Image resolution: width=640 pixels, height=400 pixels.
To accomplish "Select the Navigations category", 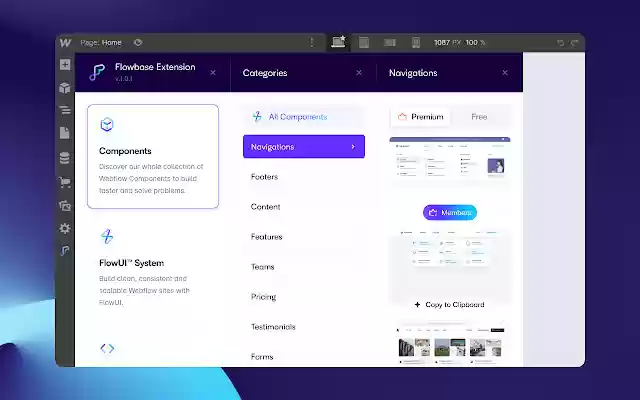I will tap(304, 147).
